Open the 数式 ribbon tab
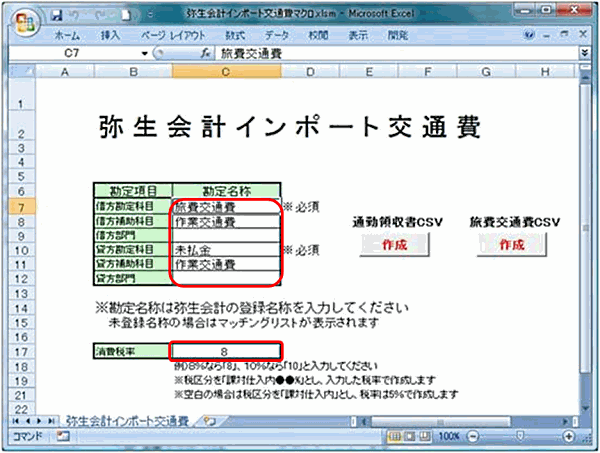The height and width of the screenshot is (453, 600). coord(235,36)
